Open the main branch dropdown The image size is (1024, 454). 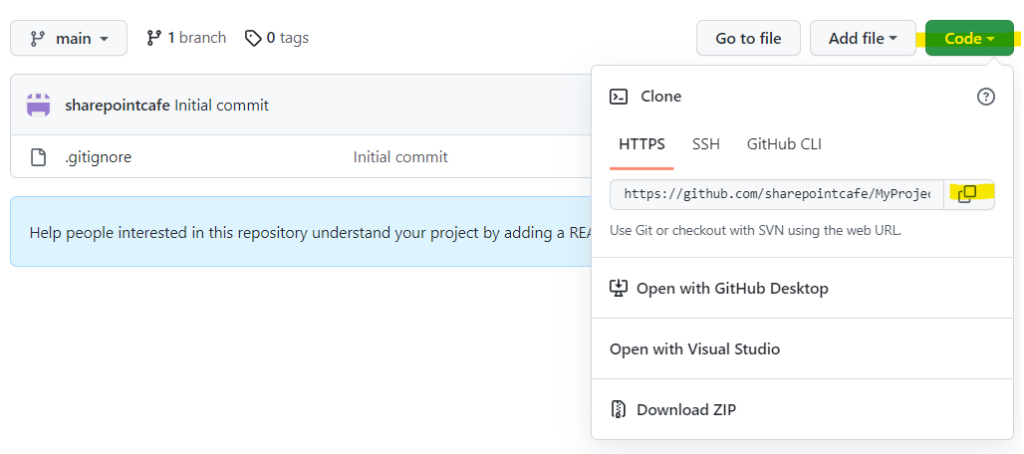tap(69, 39)
